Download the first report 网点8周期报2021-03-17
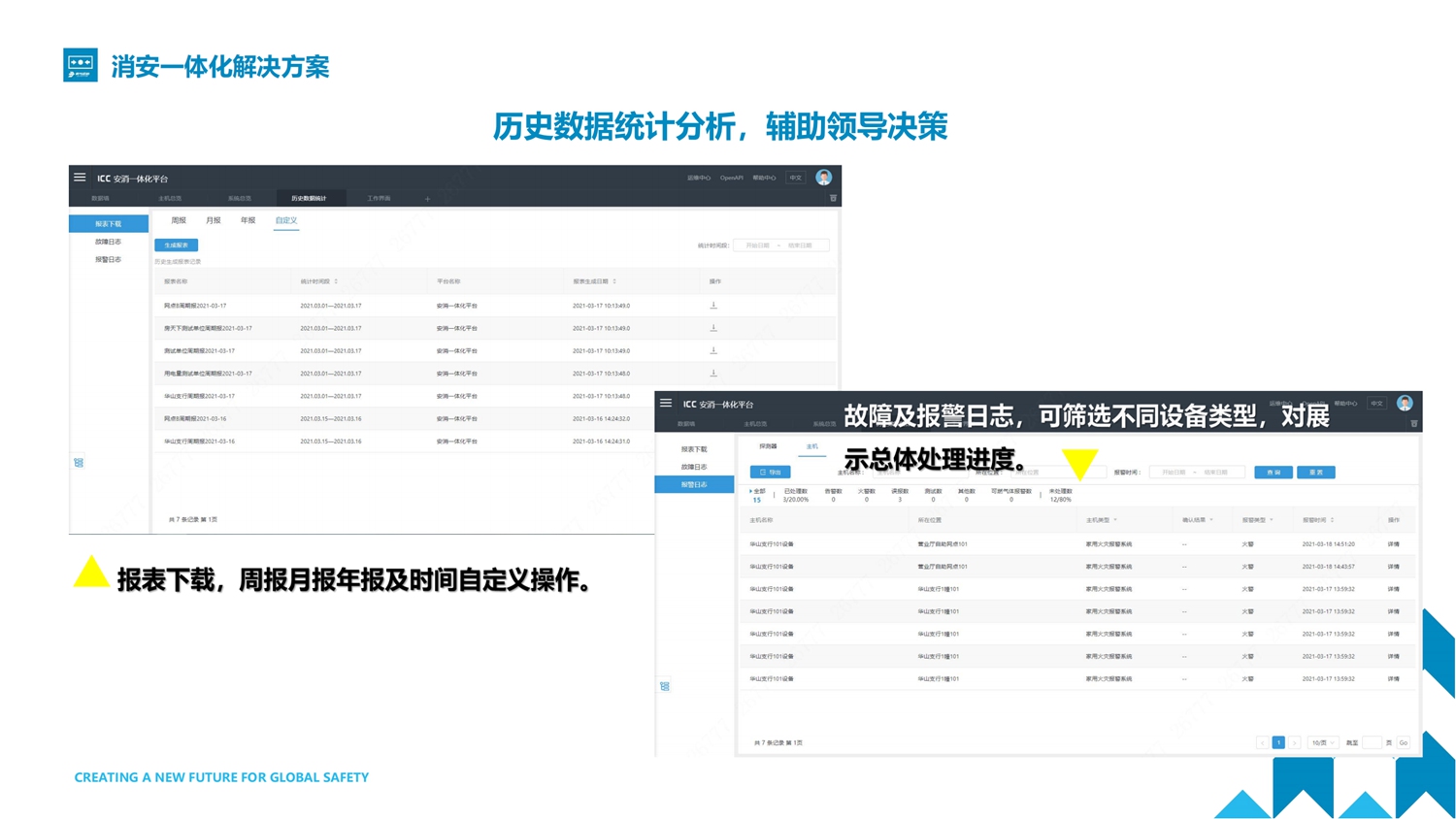This screenshot has height=819, width=1456. coord(713,306)
